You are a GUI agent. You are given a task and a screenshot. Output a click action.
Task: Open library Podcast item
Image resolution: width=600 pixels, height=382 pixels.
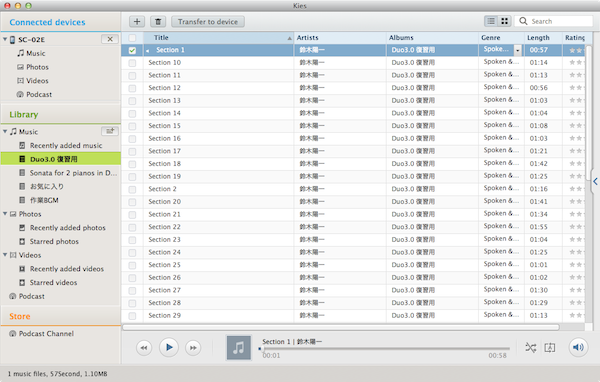pos(27,296)
